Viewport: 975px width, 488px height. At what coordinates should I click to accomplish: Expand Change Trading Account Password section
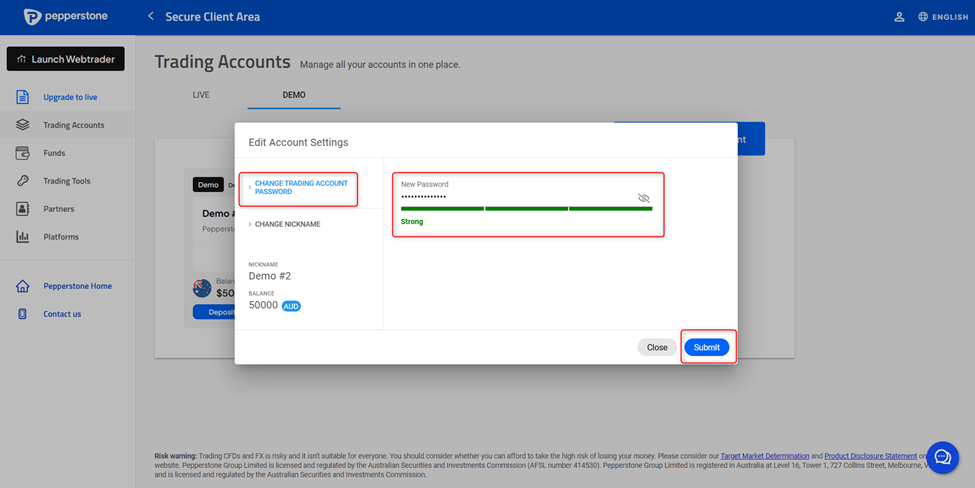pyautogui.click(x=300, y=188)
